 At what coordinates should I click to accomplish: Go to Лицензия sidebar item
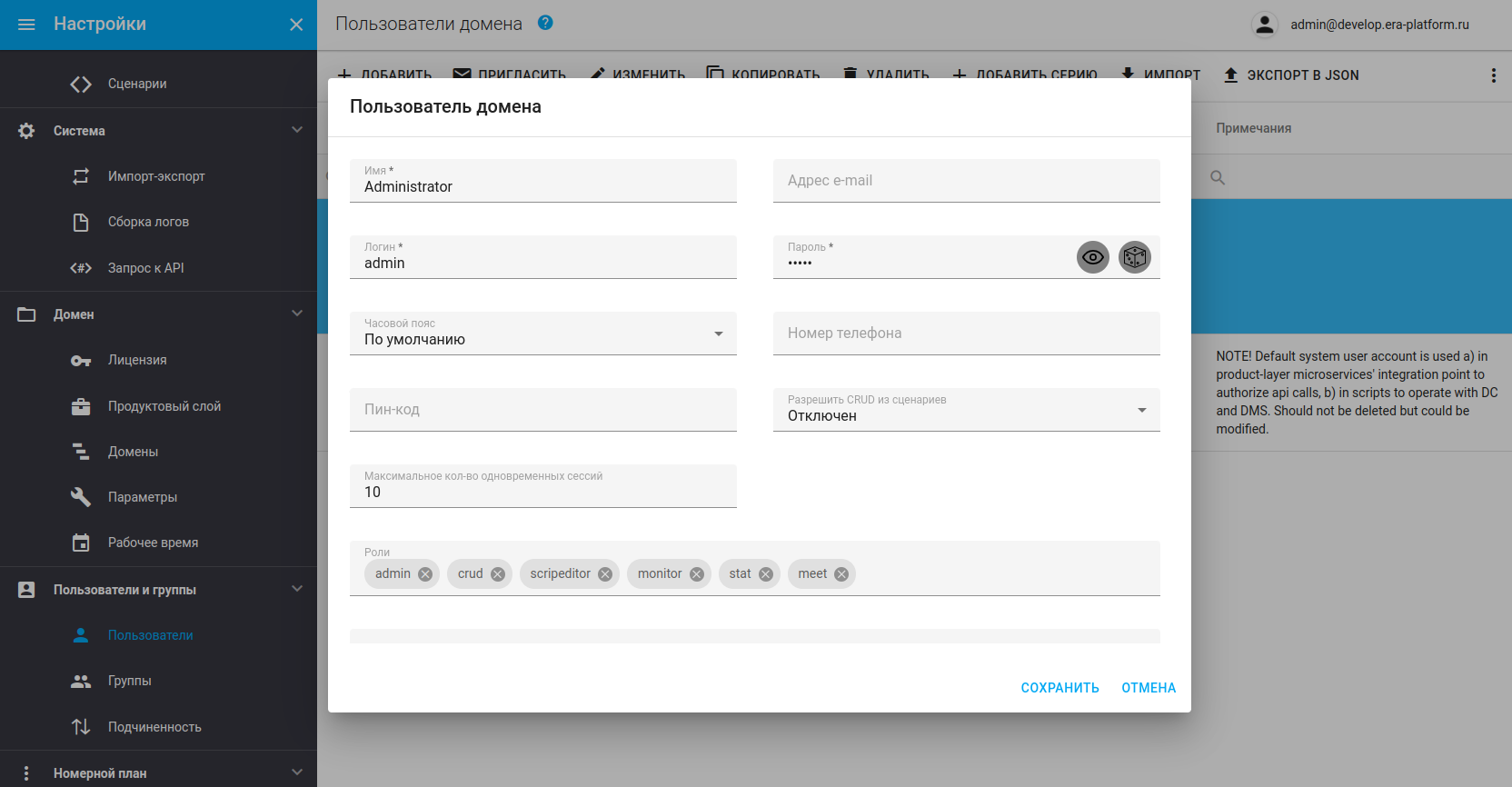136,360
